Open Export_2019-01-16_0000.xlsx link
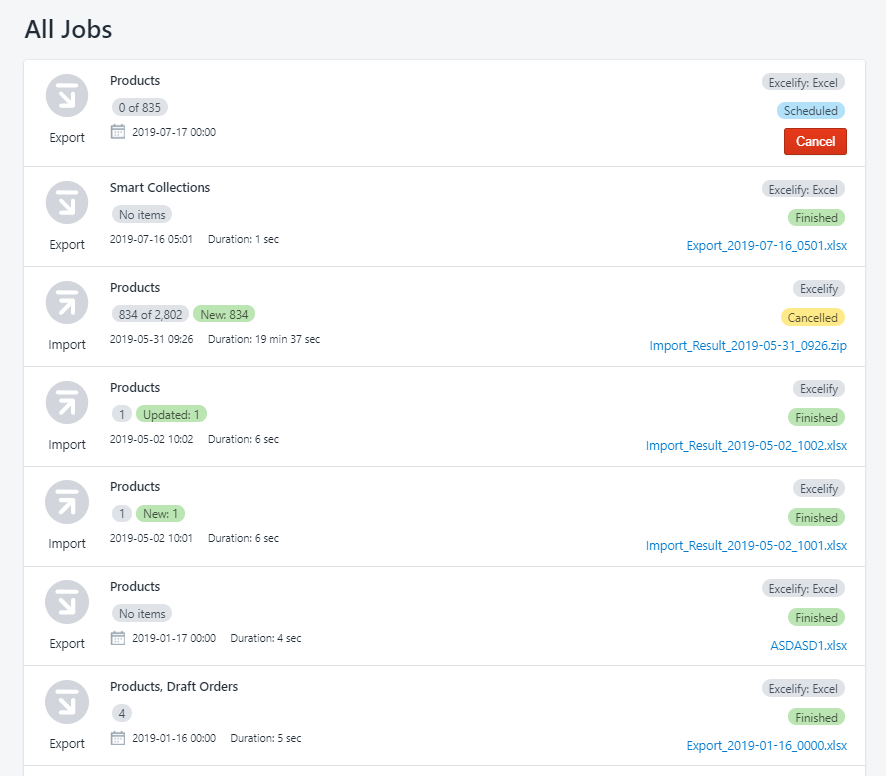The height and width of the screenshot is (776, 886). coord(766,746)
